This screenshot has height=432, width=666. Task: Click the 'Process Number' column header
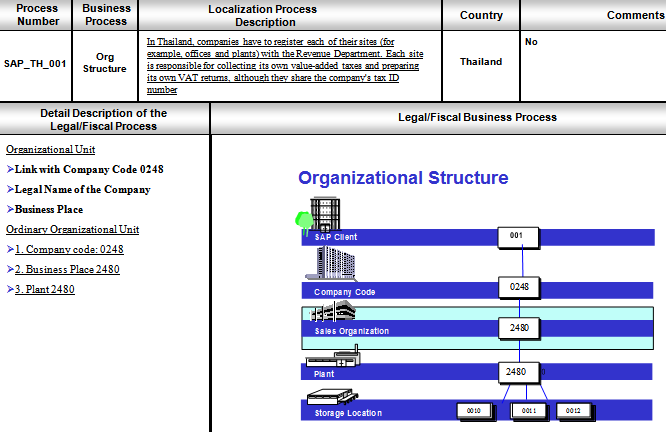(x=37, y=15)
